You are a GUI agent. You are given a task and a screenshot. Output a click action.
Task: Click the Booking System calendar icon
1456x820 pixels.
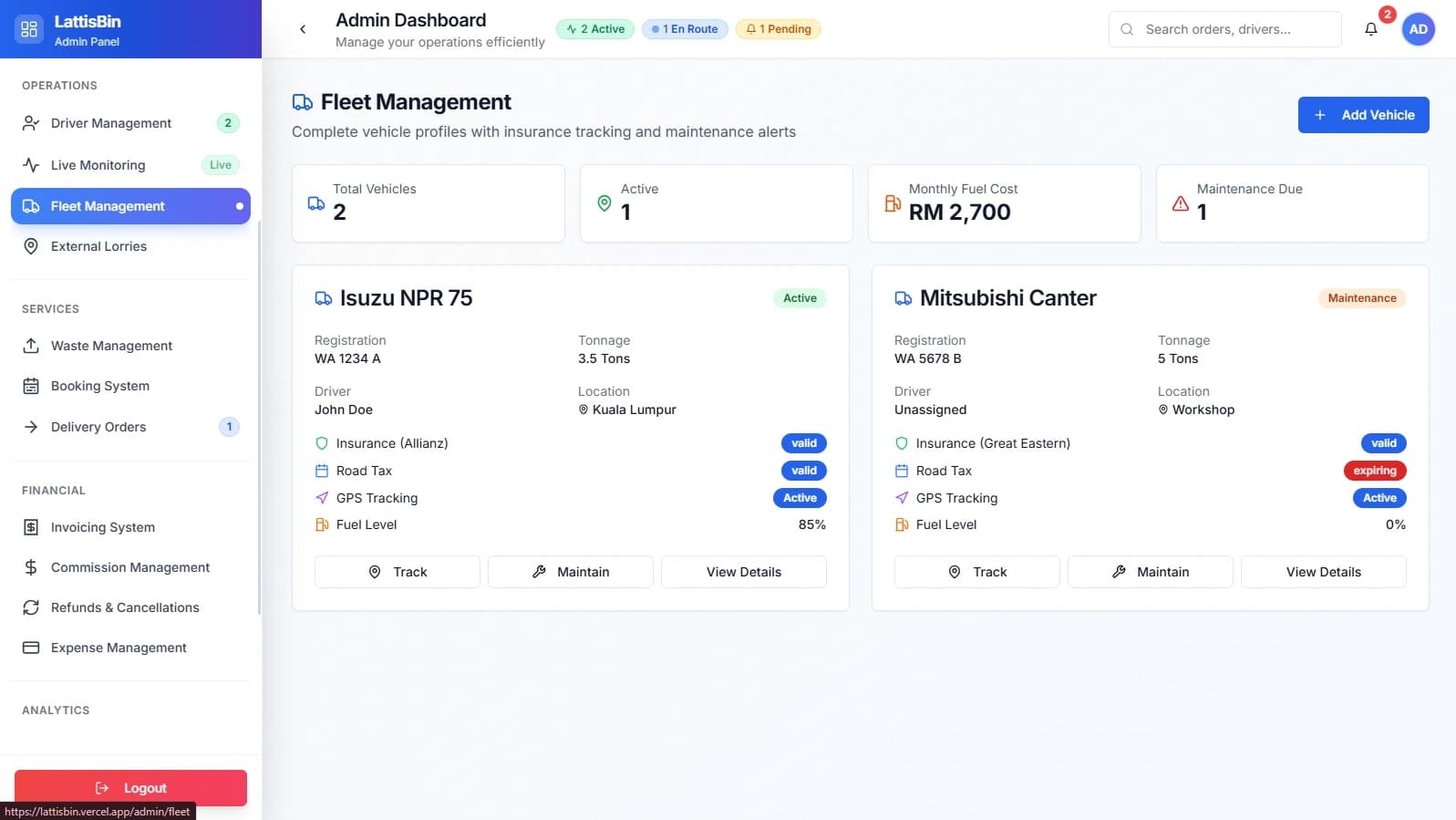pyautogui.click(x=31, y=386)
